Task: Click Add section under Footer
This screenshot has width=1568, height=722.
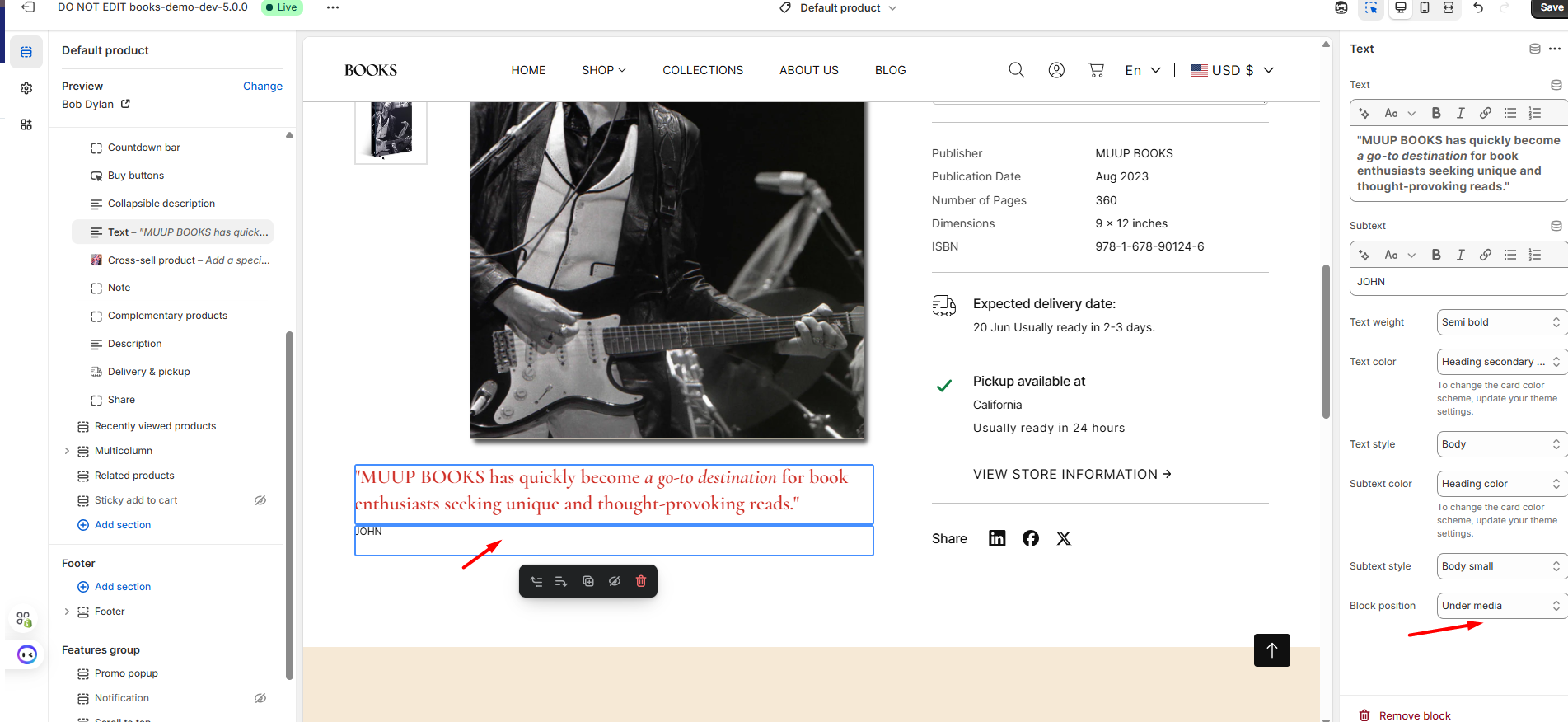Action: pos(115,587)
